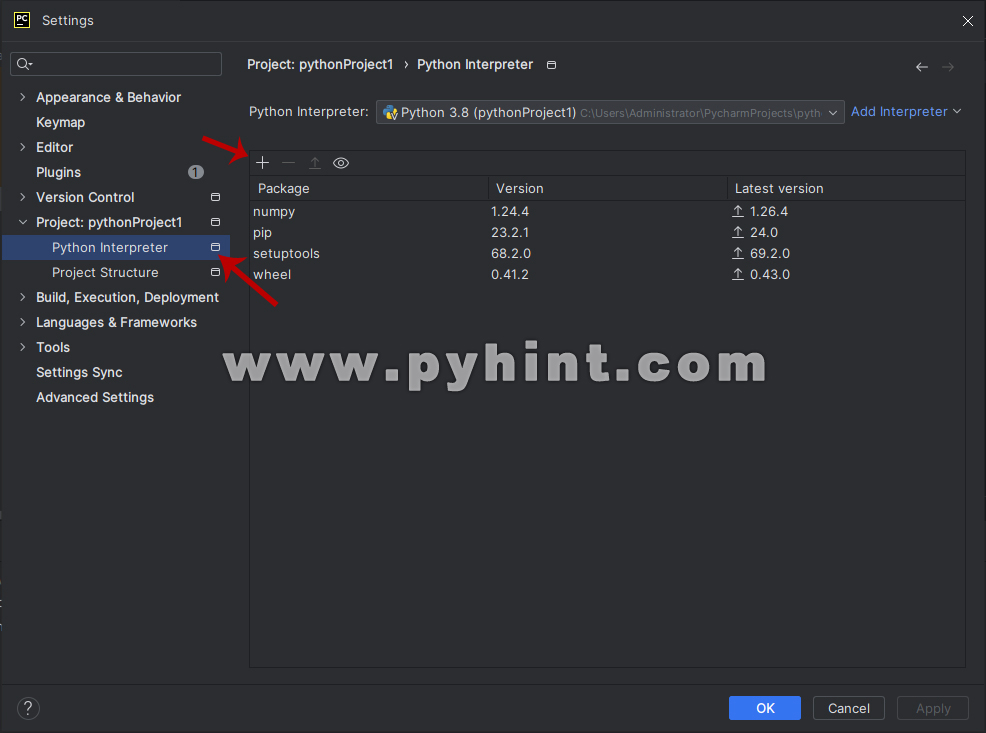The width and height of the screenshot is (986, 733).
Task: Expand the Languages & Frameworks chevron
Action: coord(23,322)
